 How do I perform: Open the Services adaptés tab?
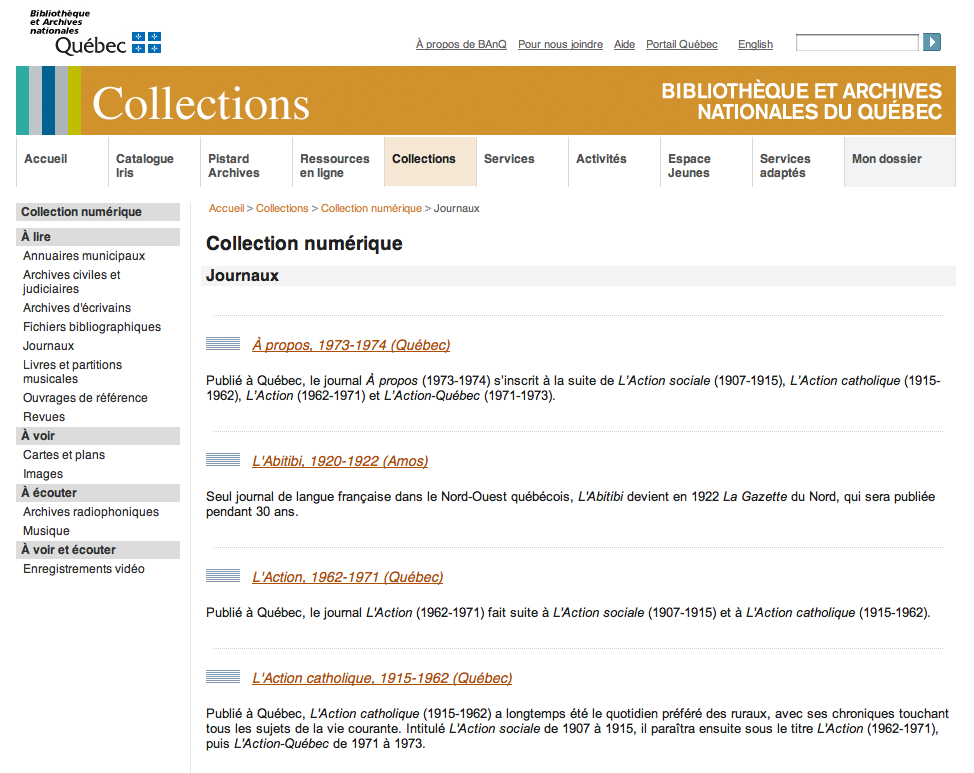tap(798, 162)
